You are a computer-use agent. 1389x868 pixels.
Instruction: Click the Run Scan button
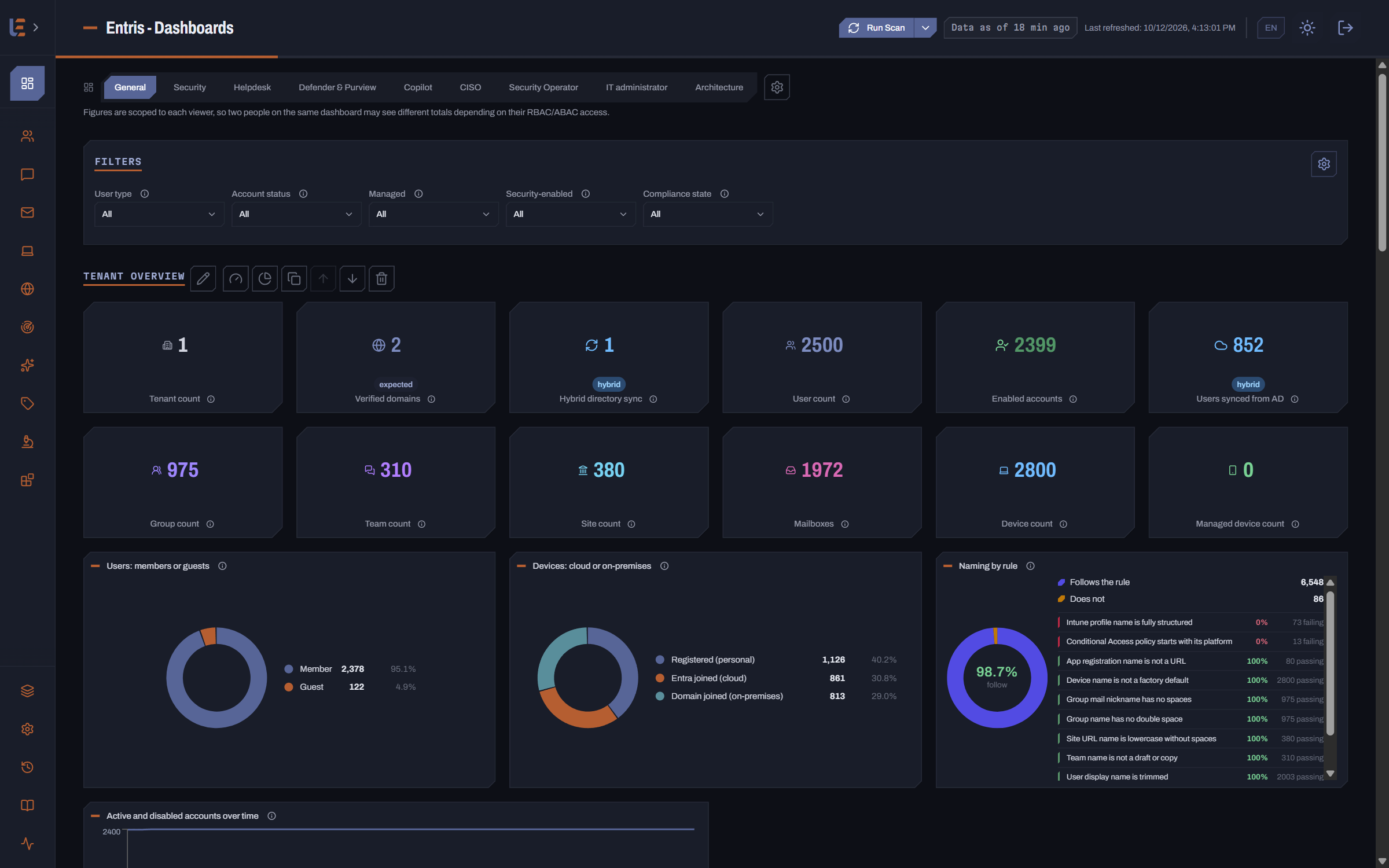[877, 28]
